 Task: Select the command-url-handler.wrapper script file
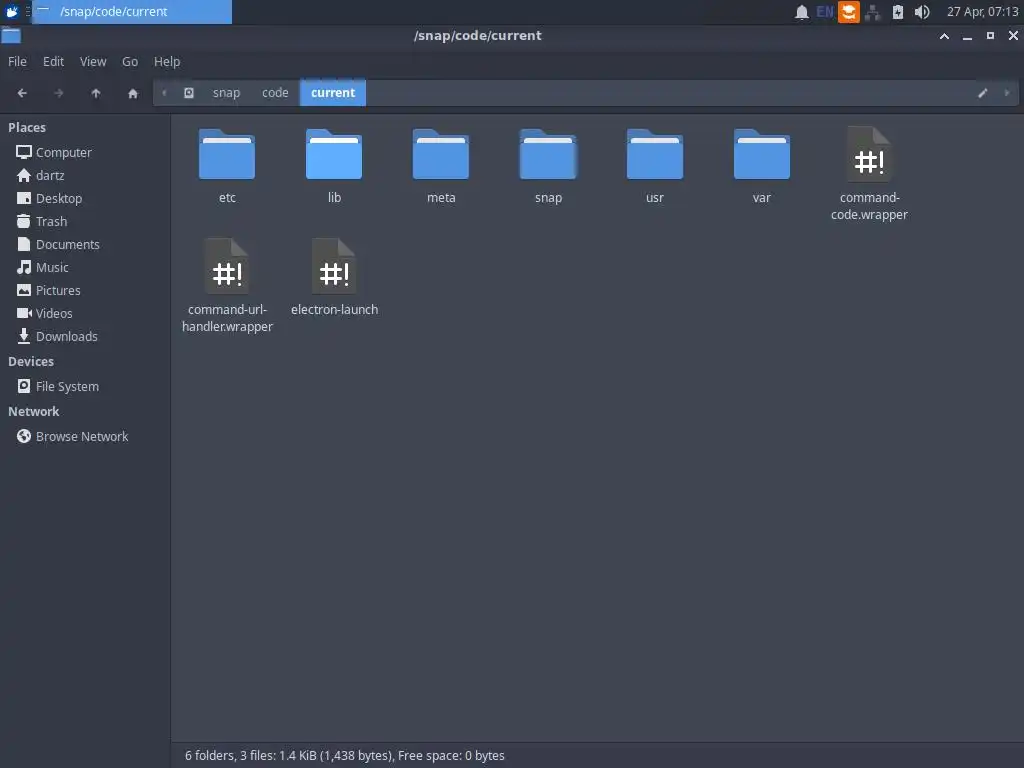227,267
